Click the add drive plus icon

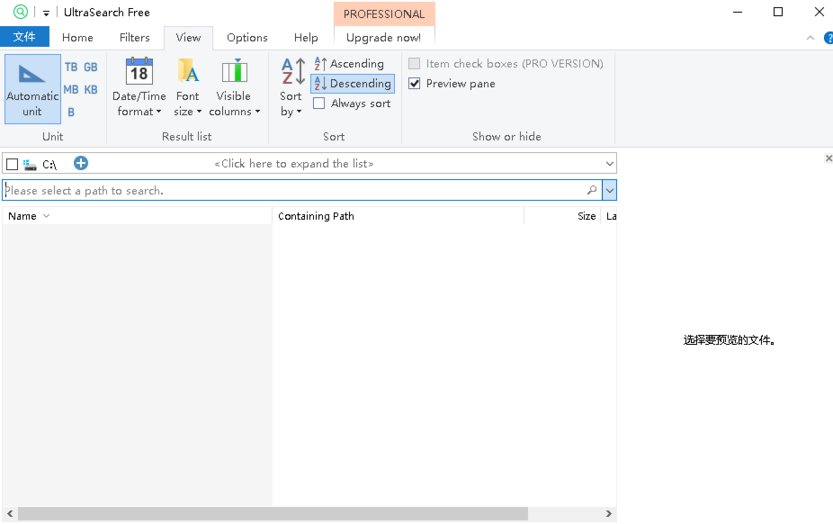pos(81,163)
